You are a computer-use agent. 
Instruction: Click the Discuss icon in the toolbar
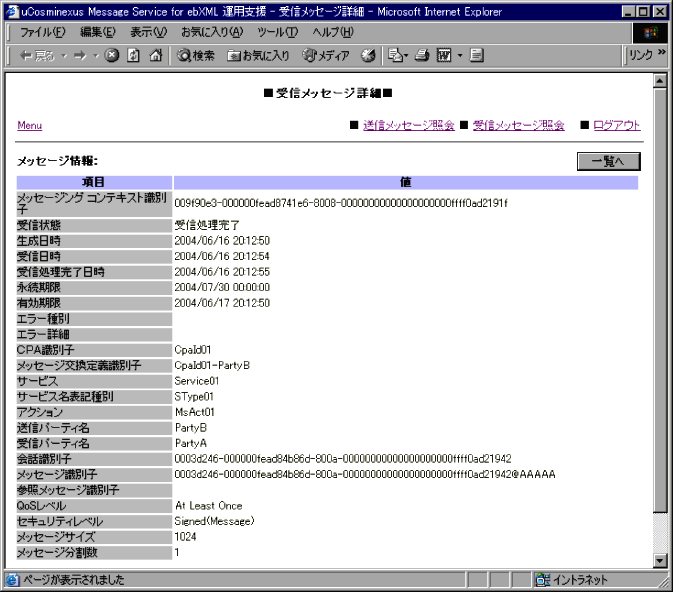476,55
